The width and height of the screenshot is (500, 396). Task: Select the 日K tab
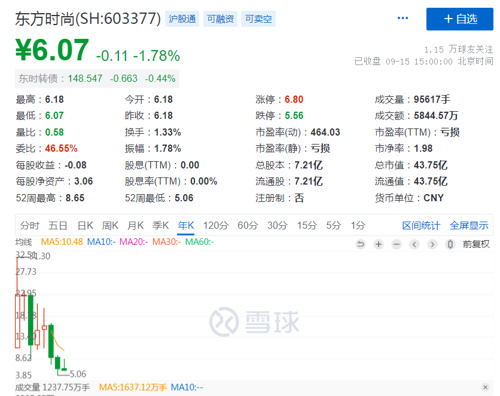(x=85, y=226)
